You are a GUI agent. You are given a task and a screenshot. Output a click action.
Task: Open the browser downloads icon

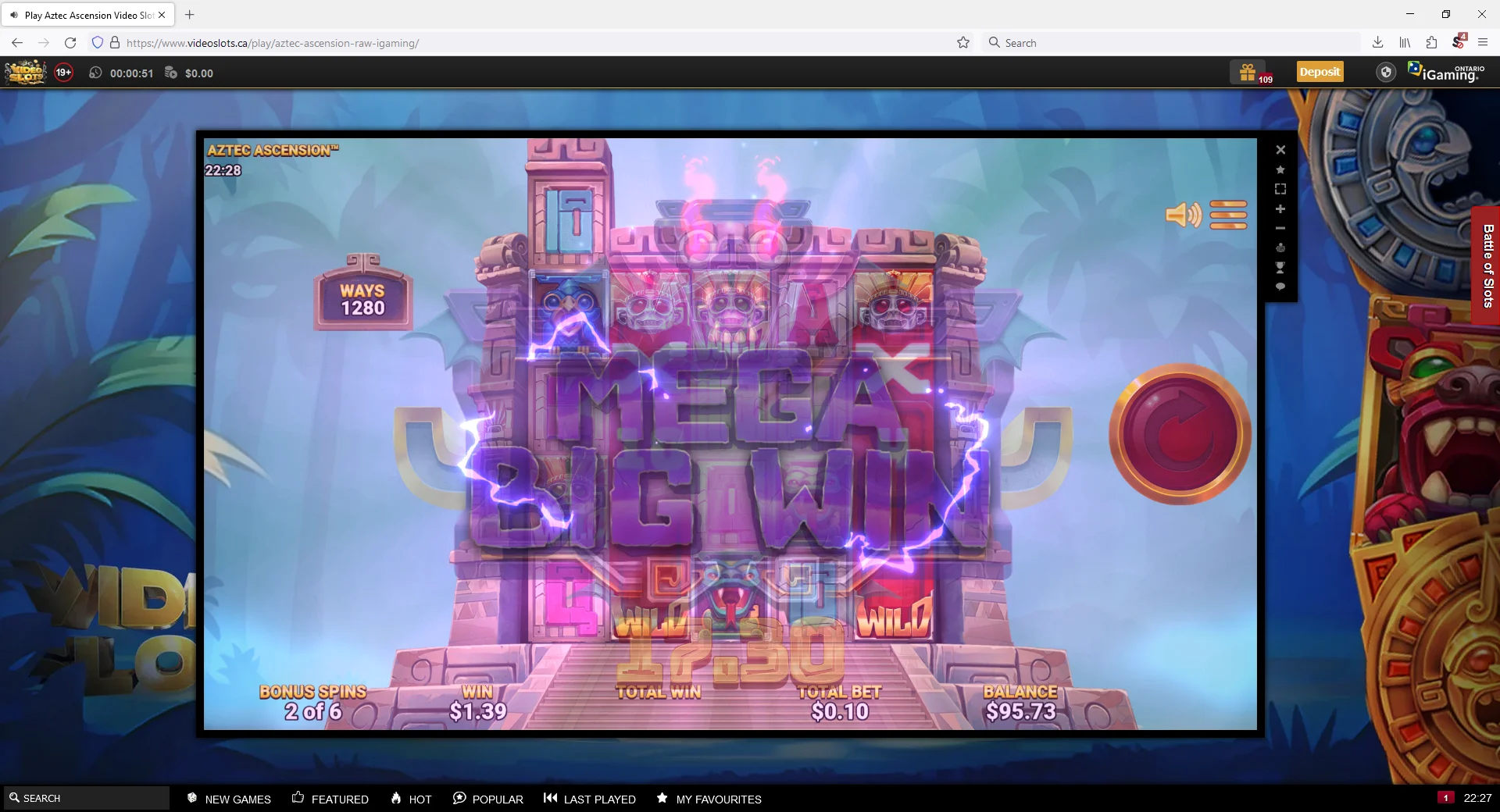coord(1378,43)
